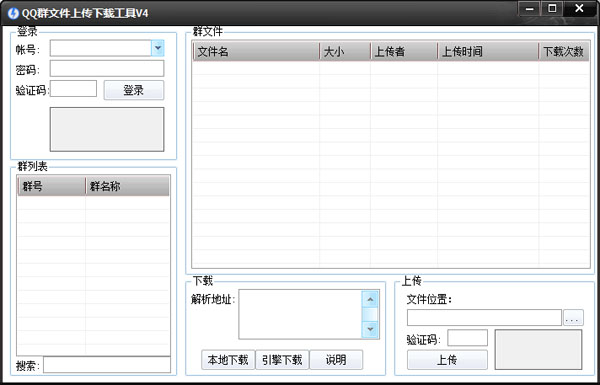Focus the 帐号 account combo box field
The height and width of the screenshot is (385, 600).
[x=107, y=48]
